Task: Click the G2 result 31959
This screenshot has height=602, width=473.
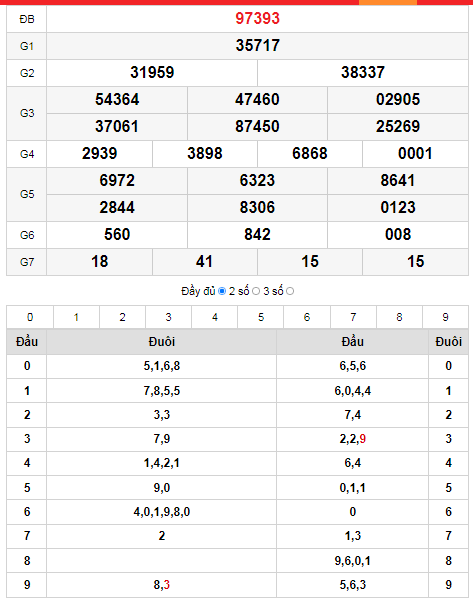Action: (x=152, y=73)
